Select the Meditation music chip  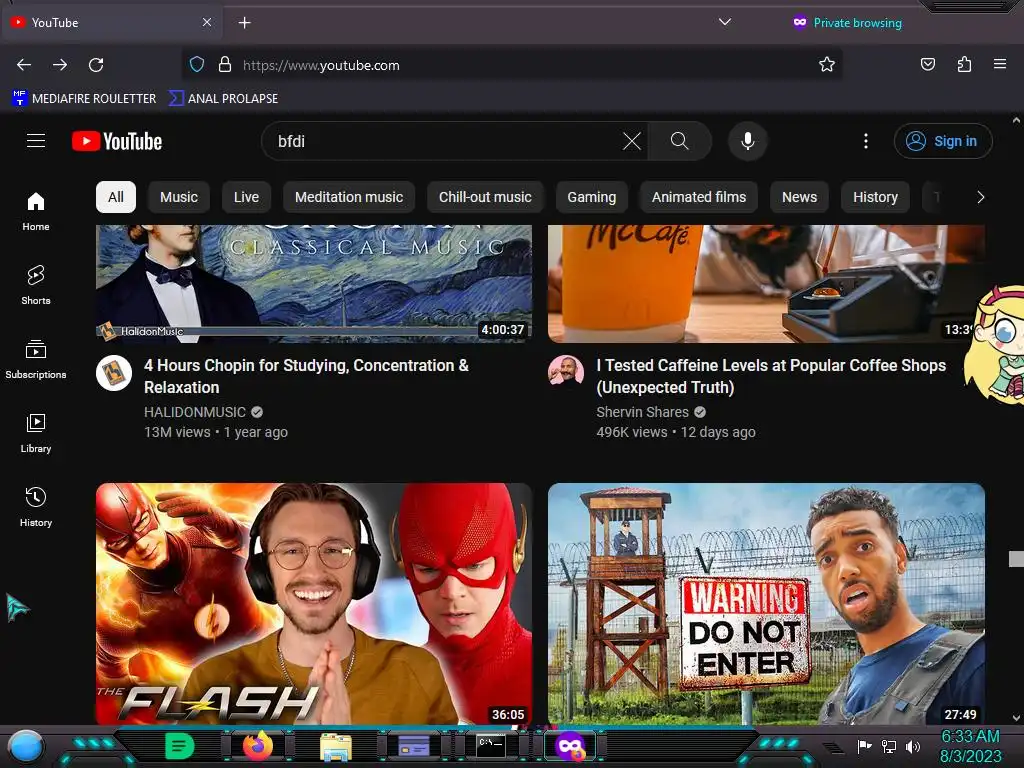pyautogui.click(x=349, y=197)
